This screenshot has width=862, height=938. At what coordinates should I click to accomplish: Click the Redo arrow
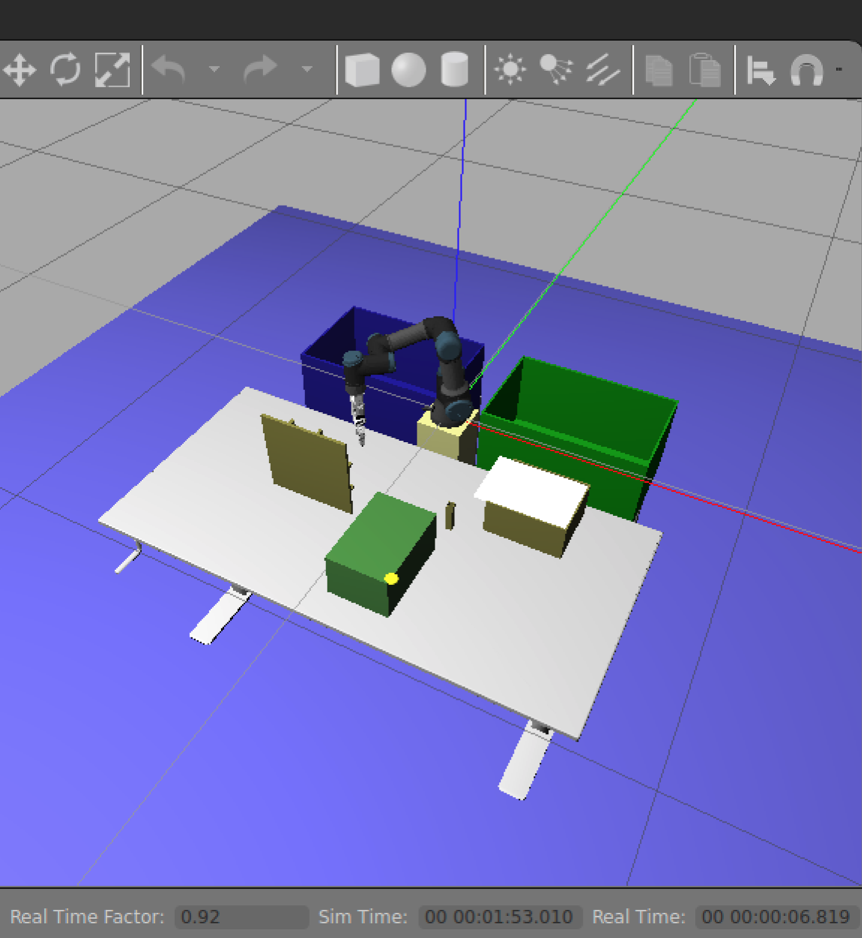coord(260,70)
